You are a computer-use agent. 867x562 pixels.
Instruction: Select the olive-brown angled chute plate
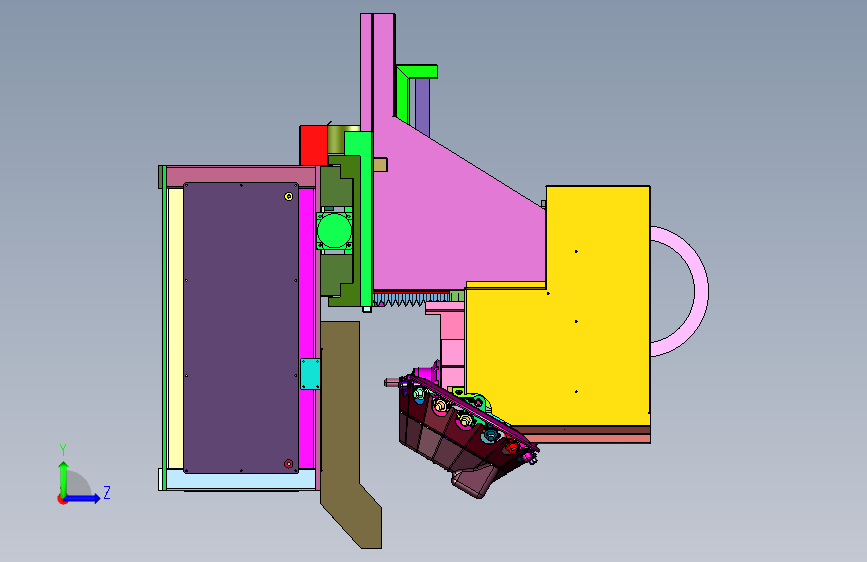[343, 420]
